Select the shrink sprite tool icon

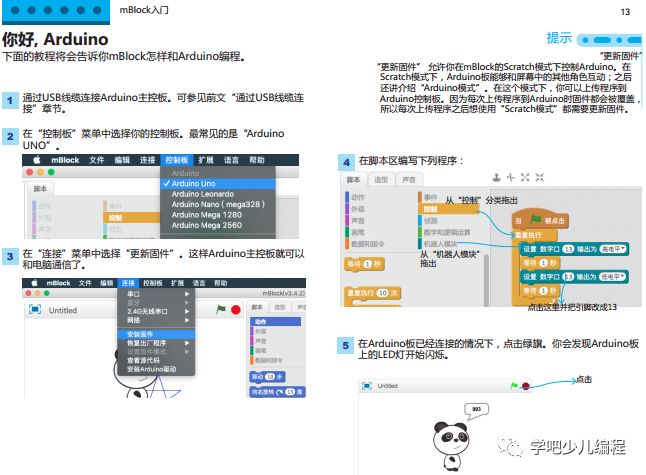coord(539,178)
